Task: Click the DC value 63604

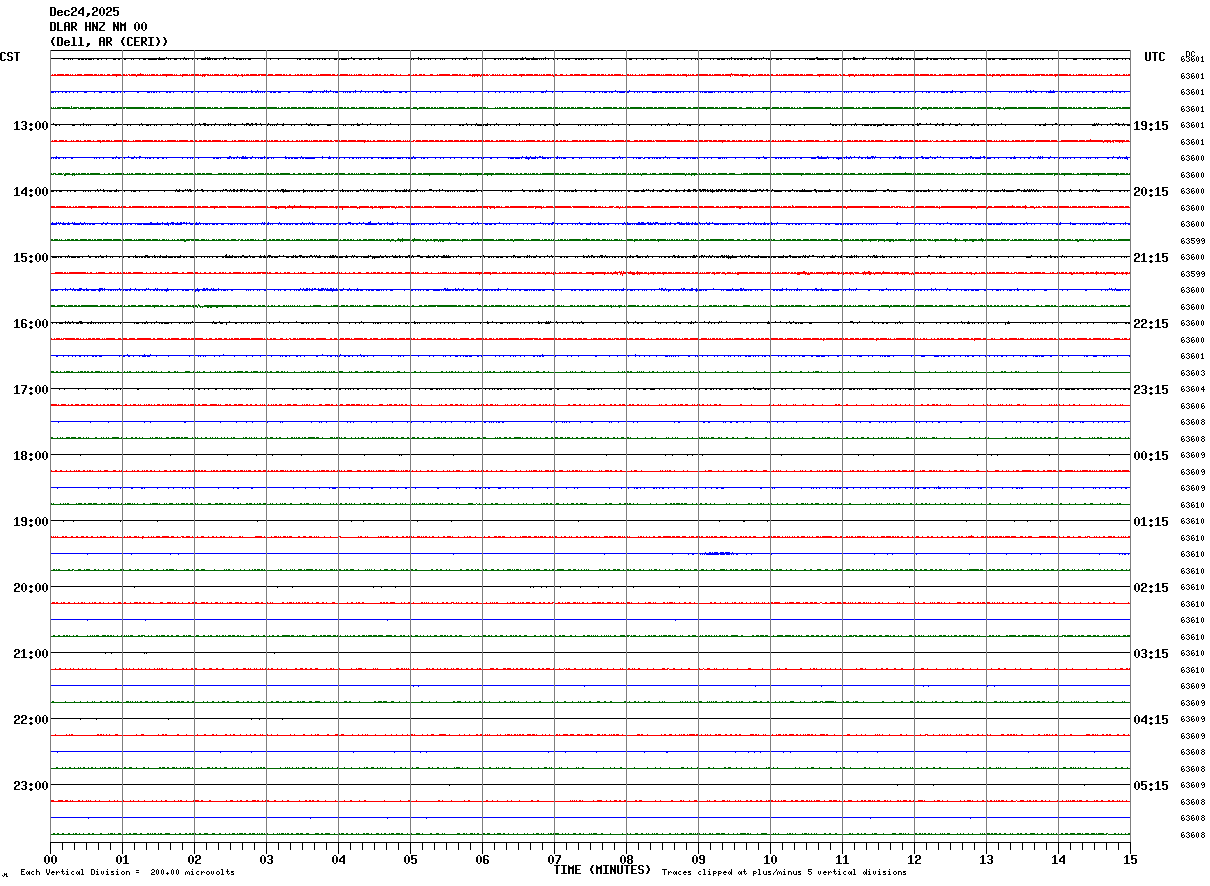Action: tap(1192, 389)
